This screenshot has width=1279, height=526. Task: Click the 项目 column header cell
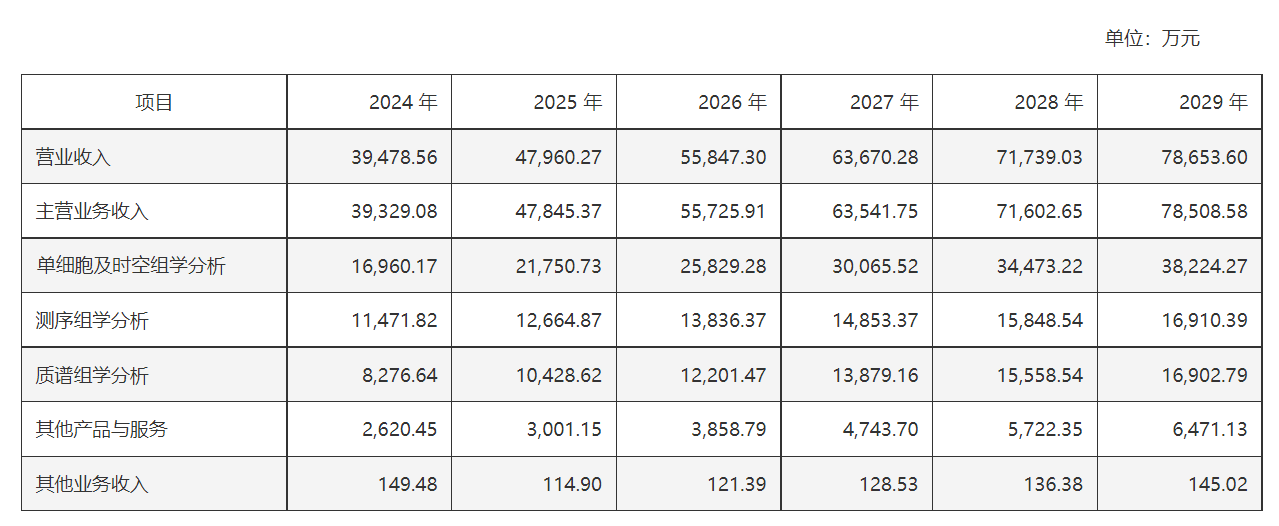pyautogui.click(x=154, y=102)
